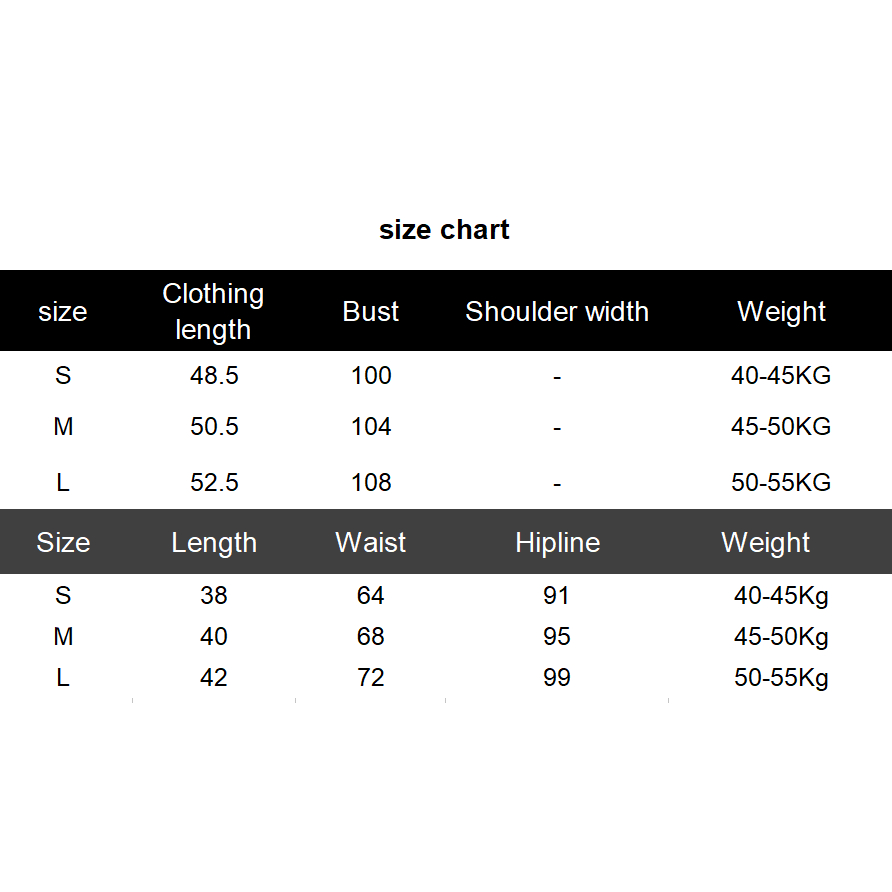Click the length value 38
This screenshot has height=892, width=892.
pos(214,596)
